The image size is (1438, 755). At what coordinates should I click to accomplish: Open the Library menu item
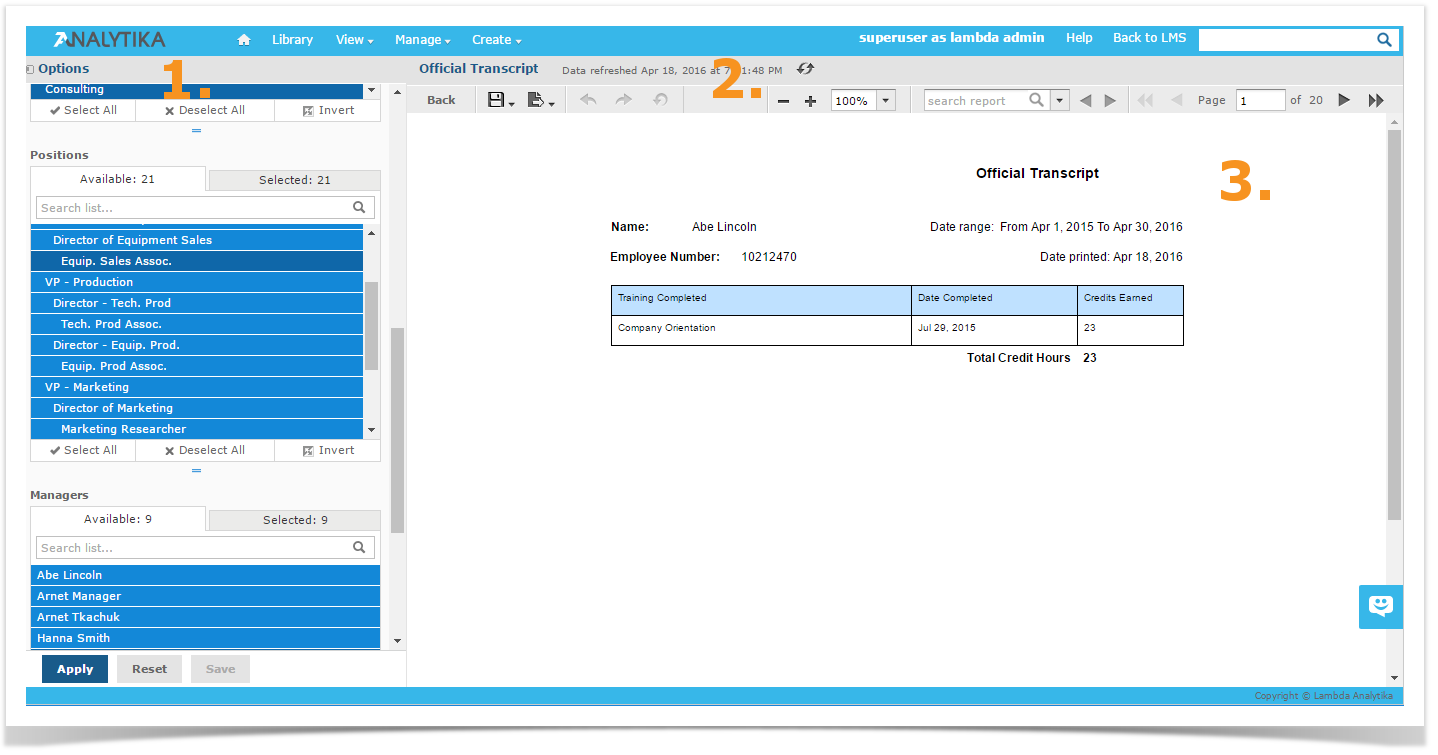point(292,40)
